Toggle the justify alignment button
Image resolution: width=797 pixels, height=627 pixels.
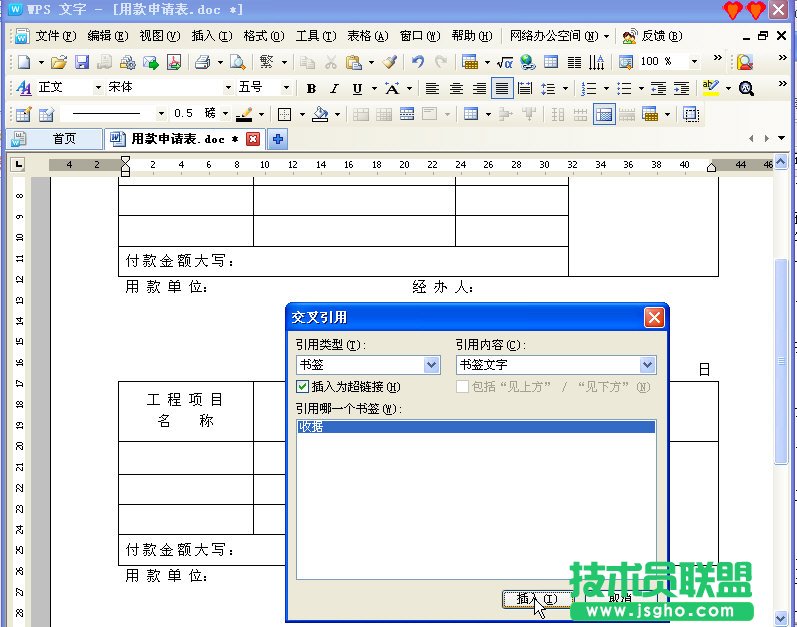502,88
